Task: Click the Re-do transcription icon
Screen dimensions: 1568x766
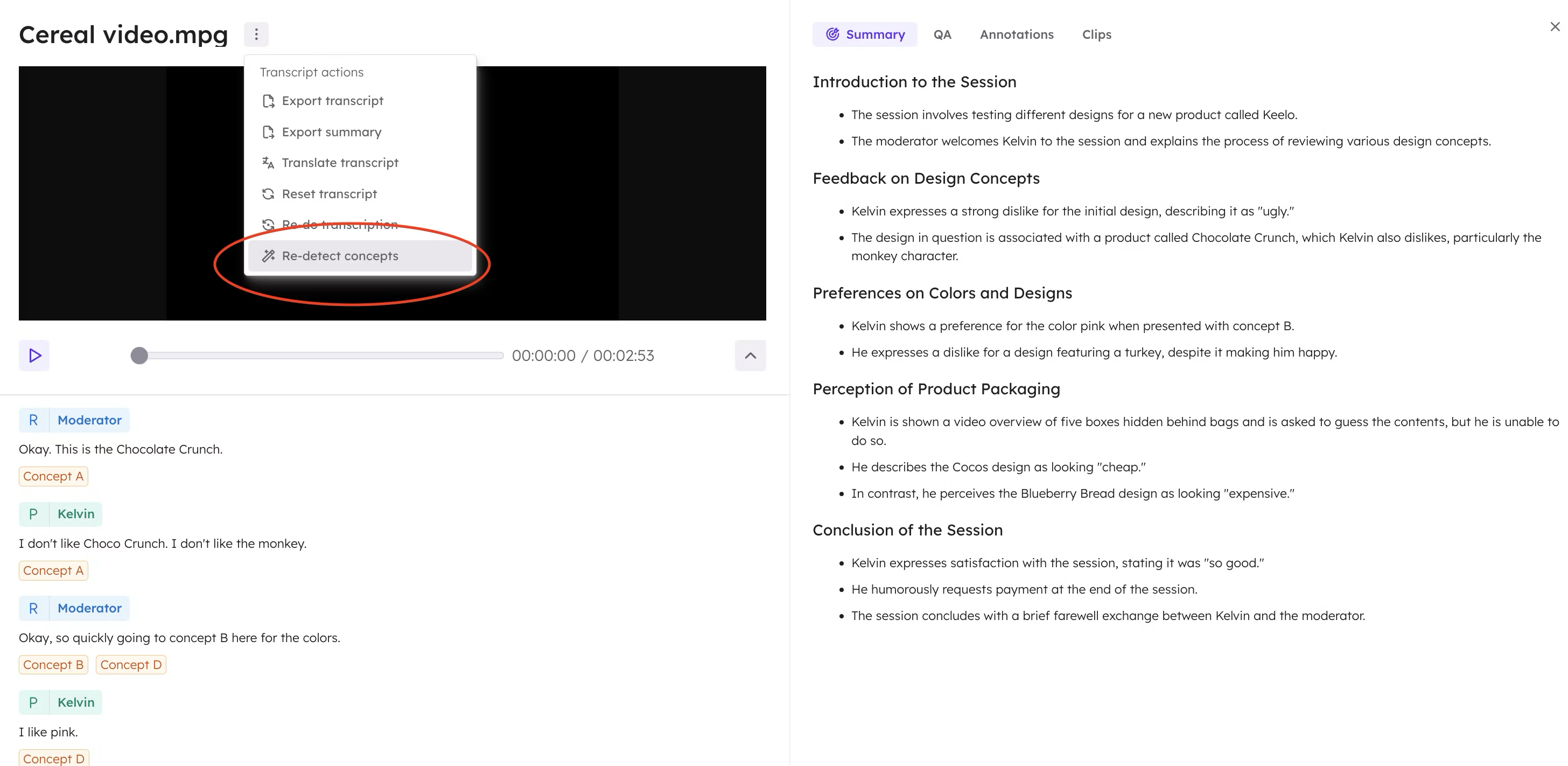Action: click(268, 225)
